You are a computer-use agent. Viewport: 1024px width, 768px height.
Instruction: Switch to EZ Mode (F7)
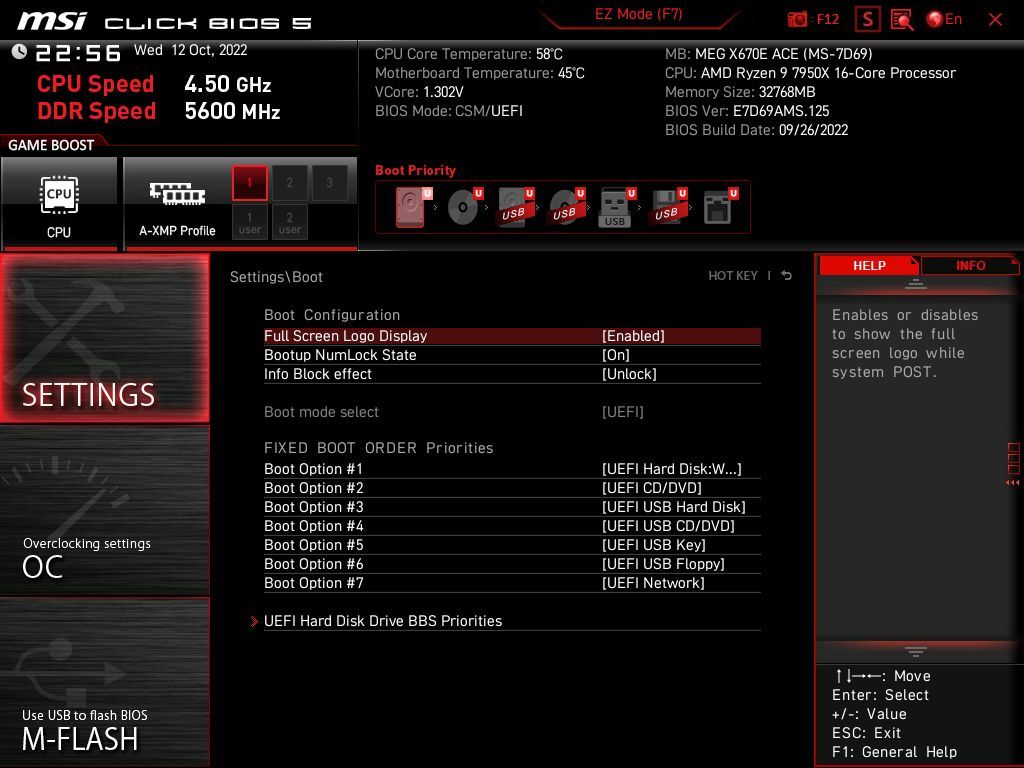[638, 14]
